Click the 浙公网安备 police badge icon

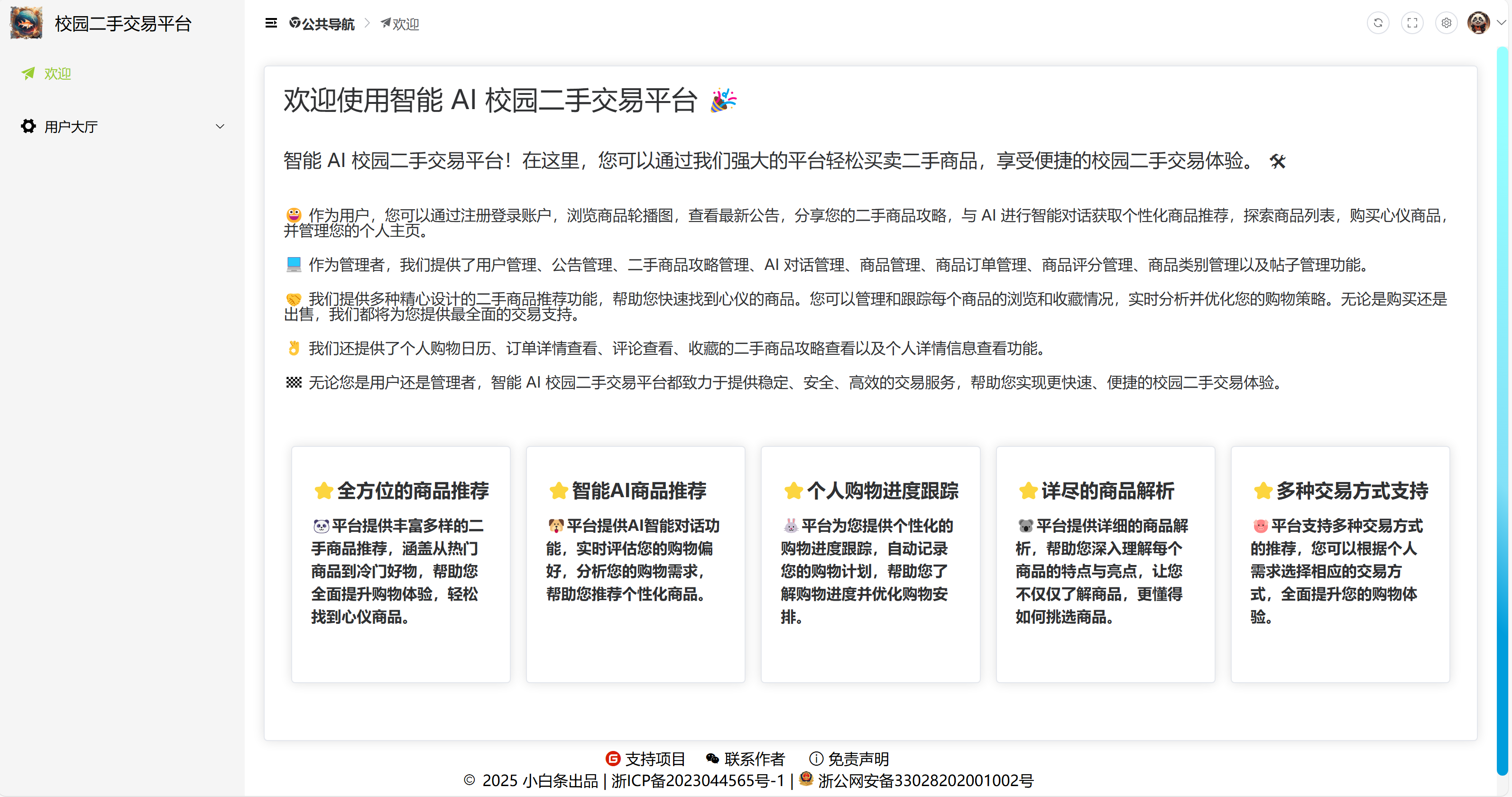806,779
